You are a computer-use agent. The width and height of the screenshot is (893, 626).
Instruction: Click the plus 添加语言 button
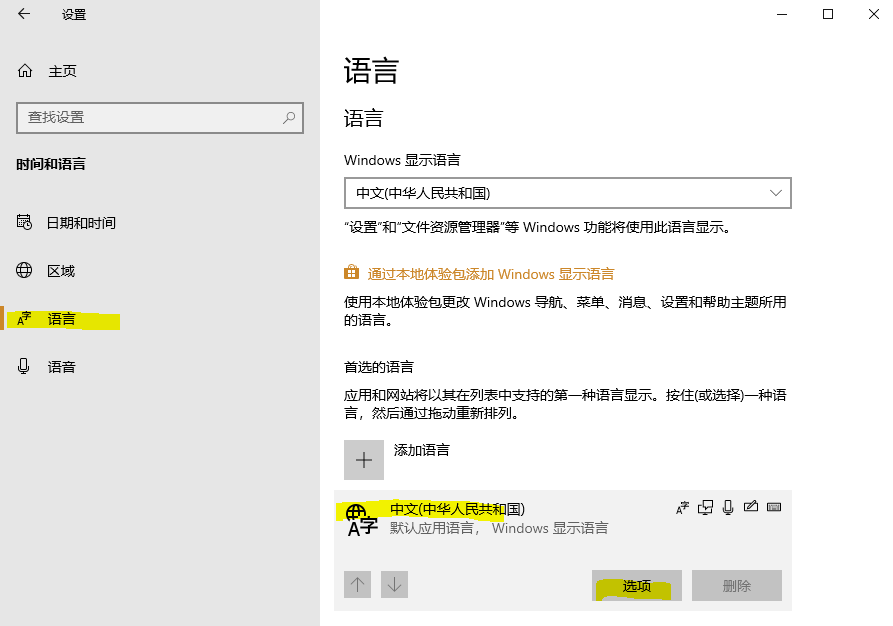point(364,460)
